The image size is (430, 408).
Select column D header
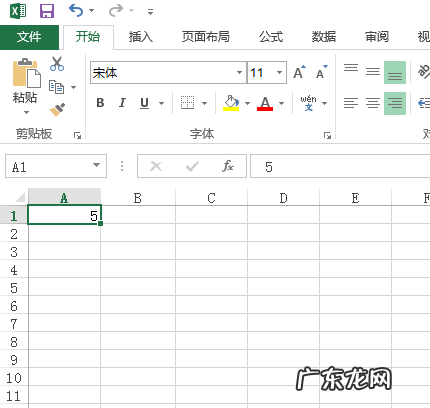coord(283,197)
